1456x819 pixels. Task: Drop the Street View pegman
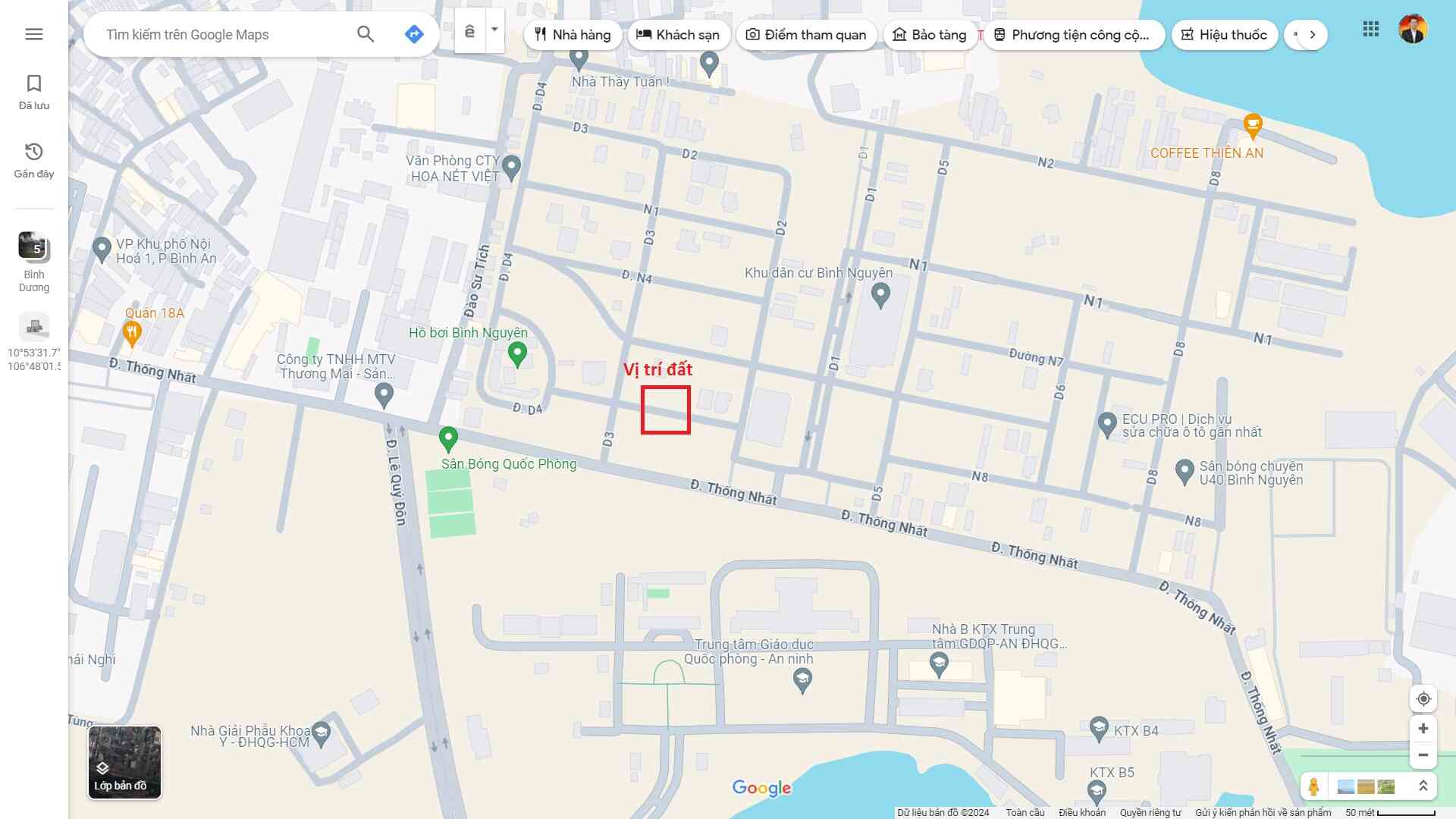pos(1313,786)
